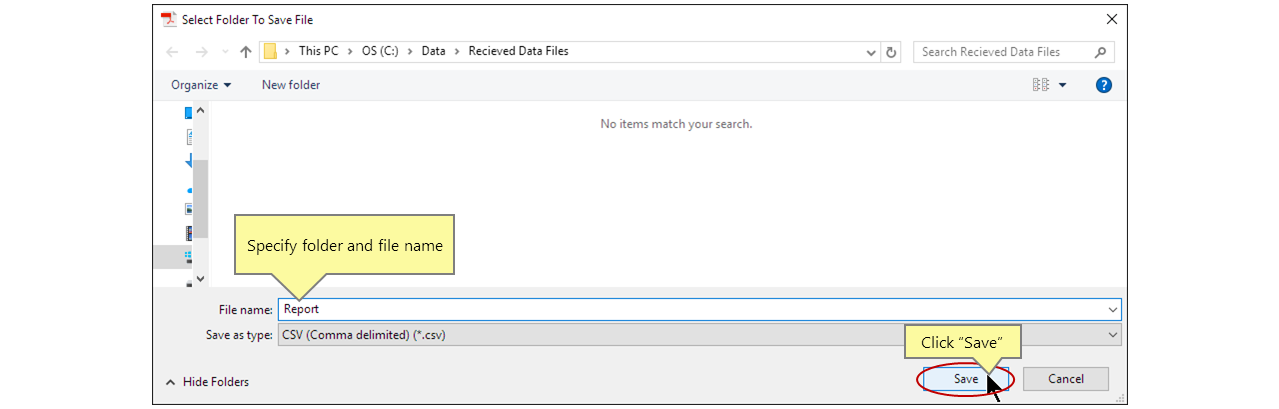1279x409 pixels.
Task: Click the Forward navigation arrow
Action: [202, 52]
